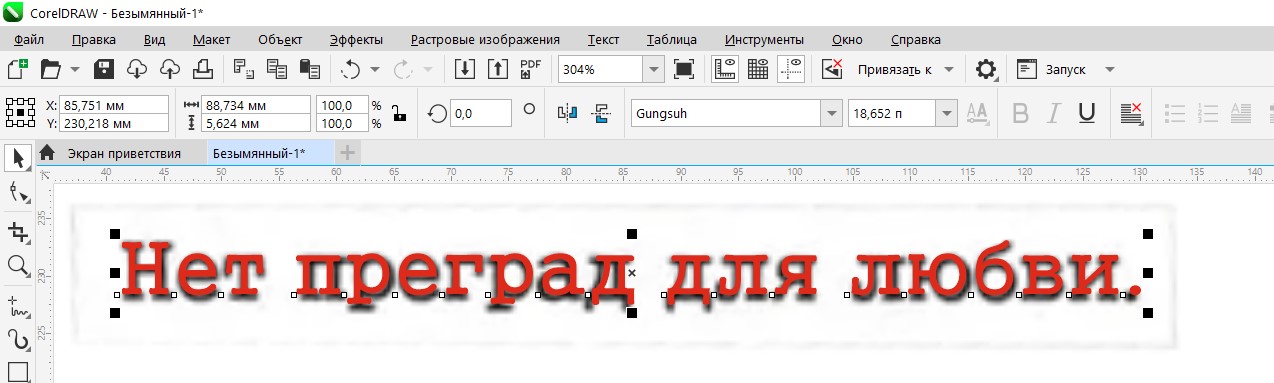Screen dimensions: 1274x383
Task: Open the Объект menu
Action: (x=280, y=40)
